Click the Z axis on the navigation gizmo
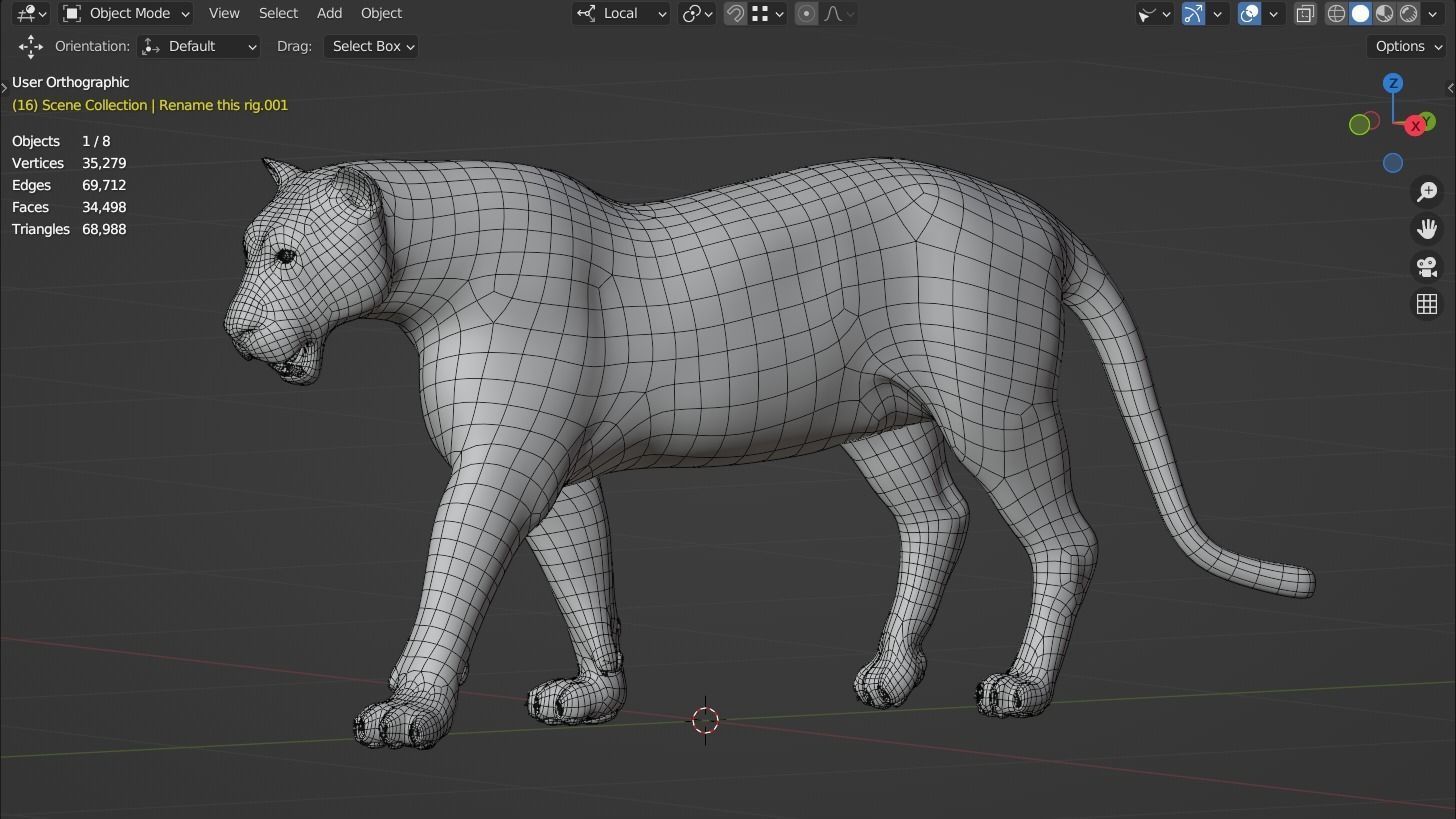Image resolution: width=1456 pixels, height=819 pixels. (x=1393, y=83)
